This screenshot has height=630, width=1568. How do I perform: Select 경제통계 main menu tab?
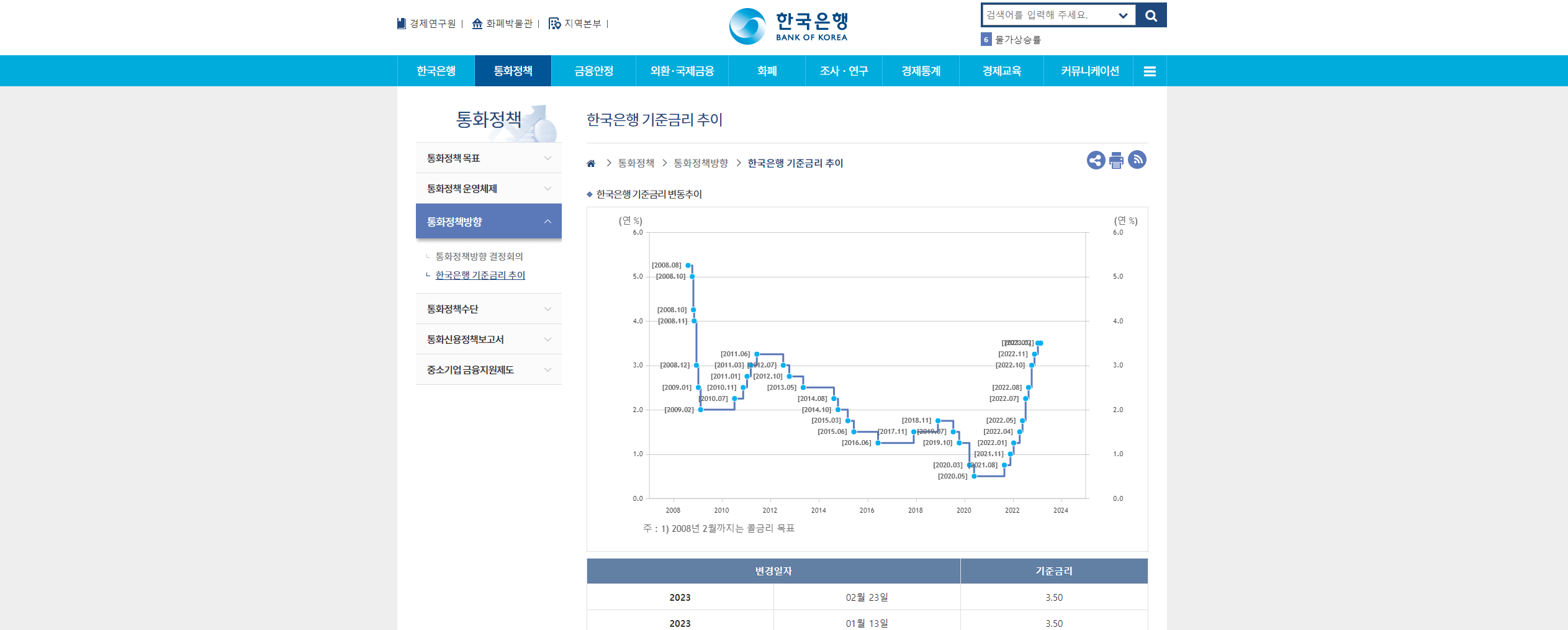coord(921,71)
